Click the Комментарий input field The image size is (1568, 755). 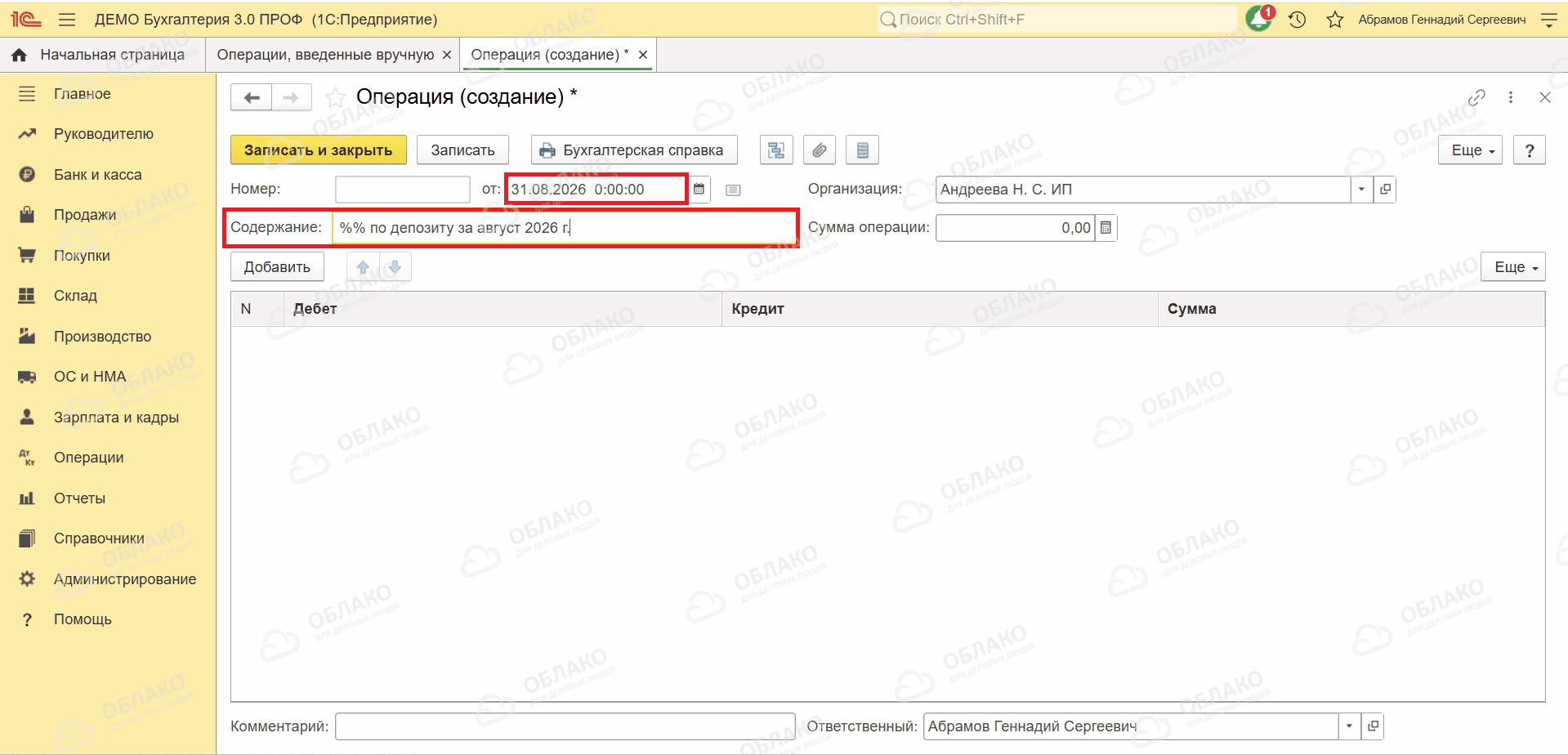(565, 726)
